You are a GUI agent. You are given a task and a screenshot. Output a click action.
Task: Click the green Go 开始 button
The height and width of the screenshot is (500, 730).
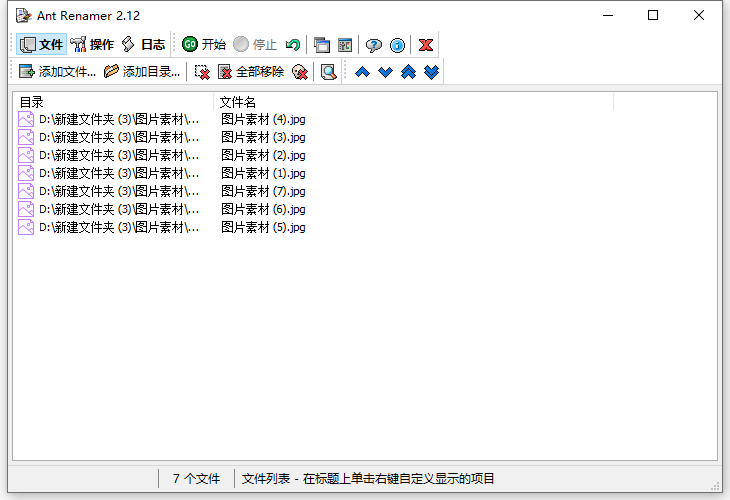coord(204,45)
